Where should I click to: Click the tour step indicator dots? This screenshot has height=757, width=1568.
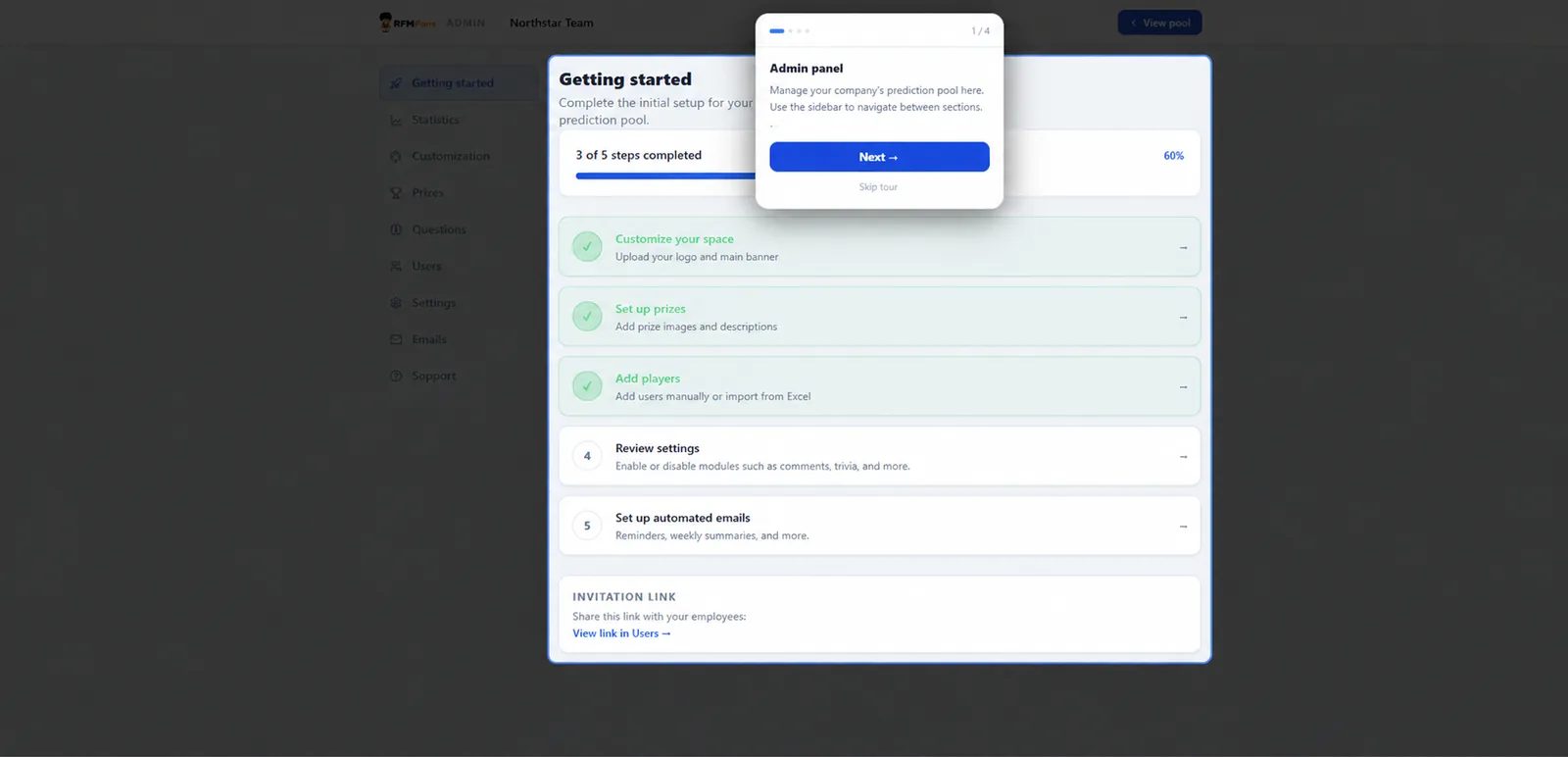pyautogui.click(x=790, y=31)
